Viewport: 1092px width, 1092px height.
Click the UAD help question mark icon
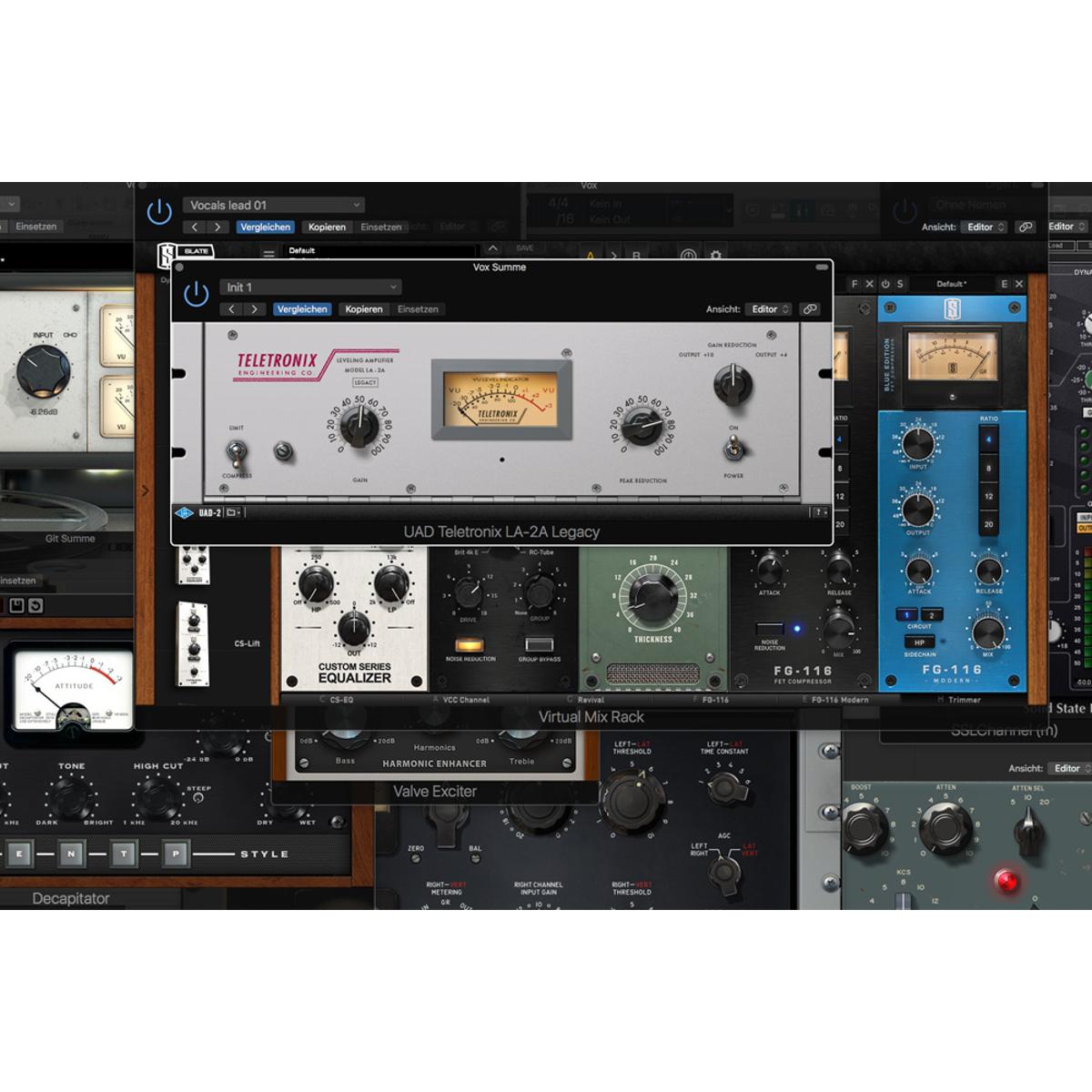coord(819,512)
